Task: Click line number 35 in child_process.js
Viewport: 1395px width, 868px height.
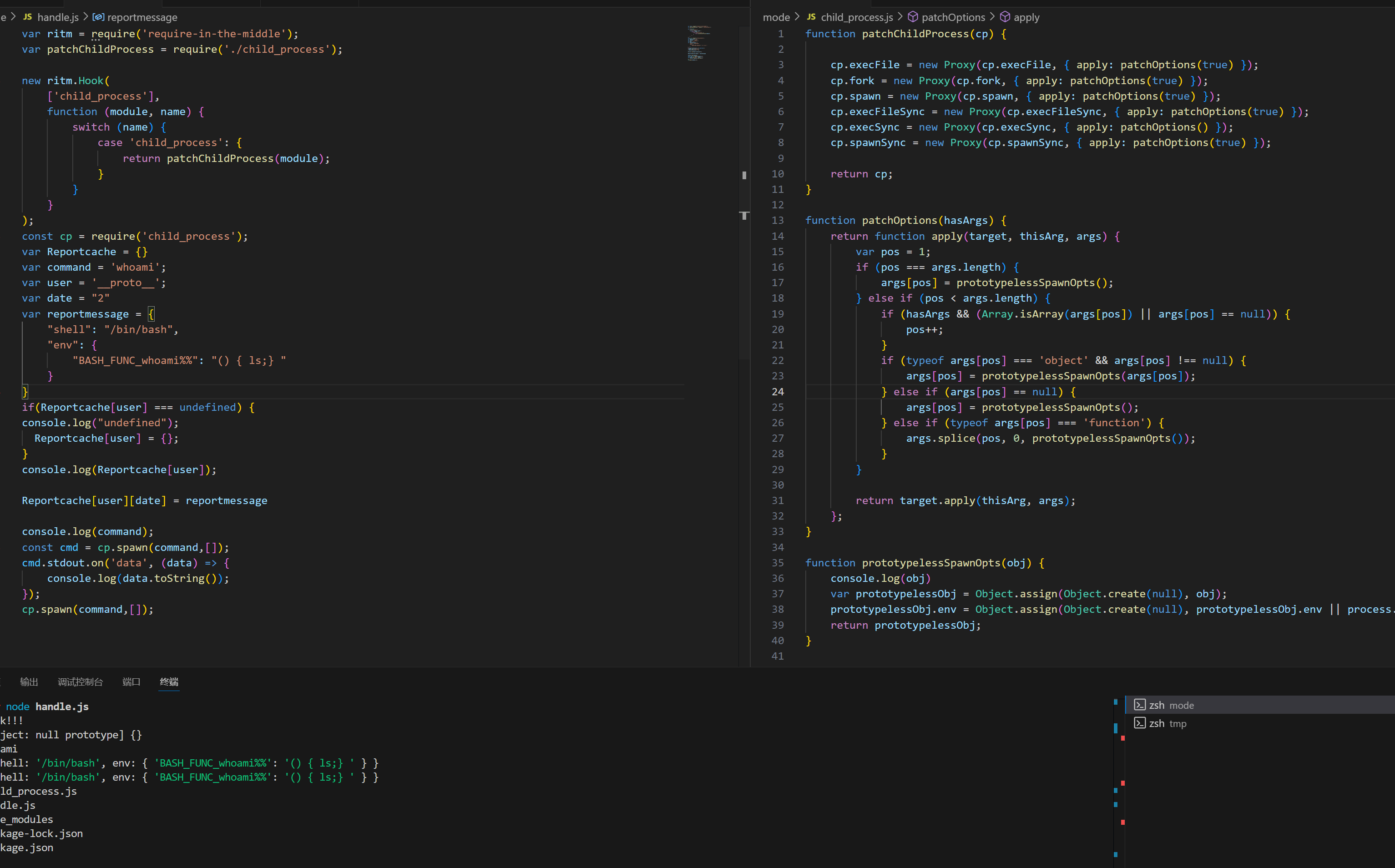Action: coord(777,563)
